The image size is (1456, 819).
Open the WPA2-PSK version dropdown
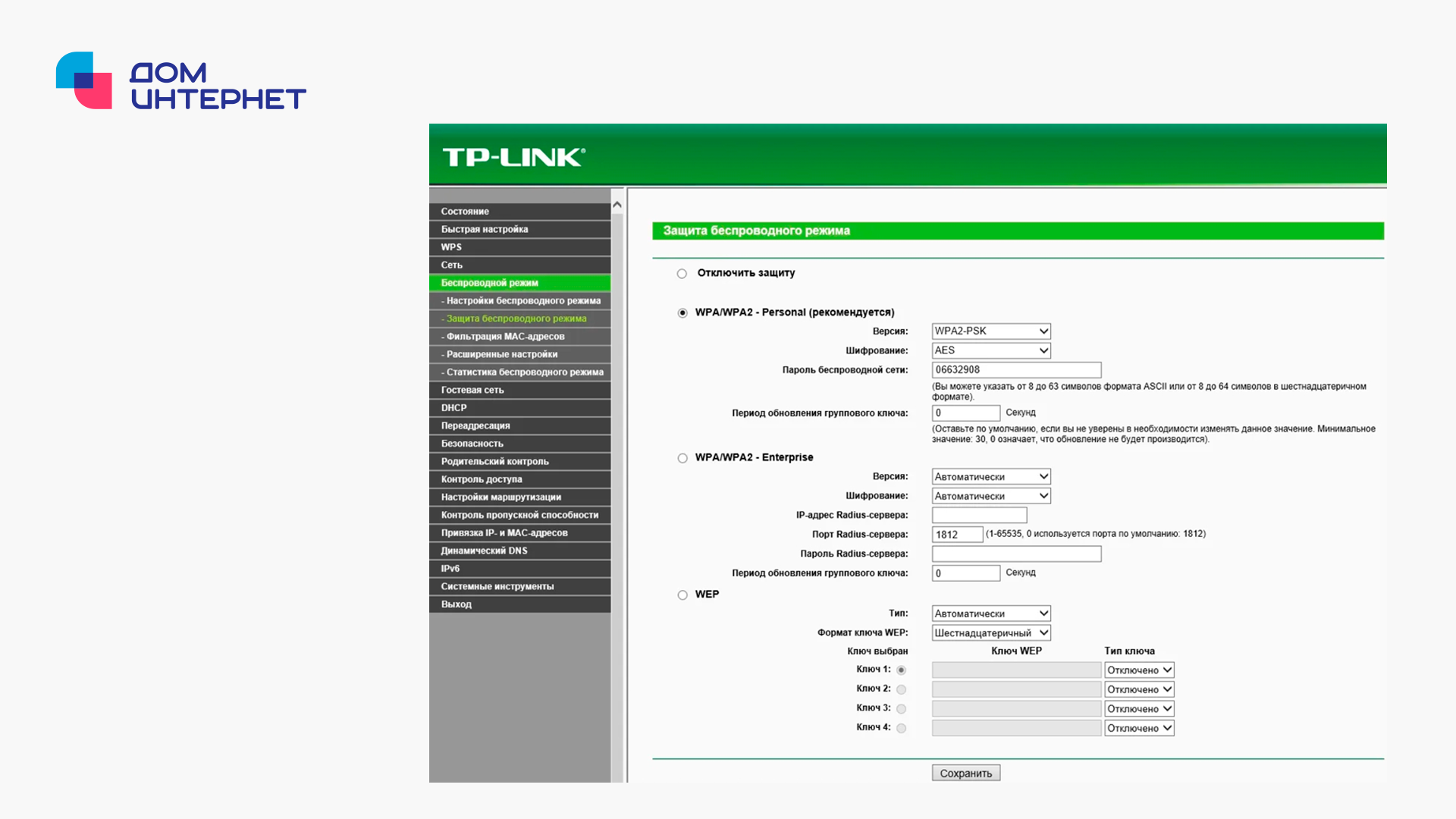991,331
